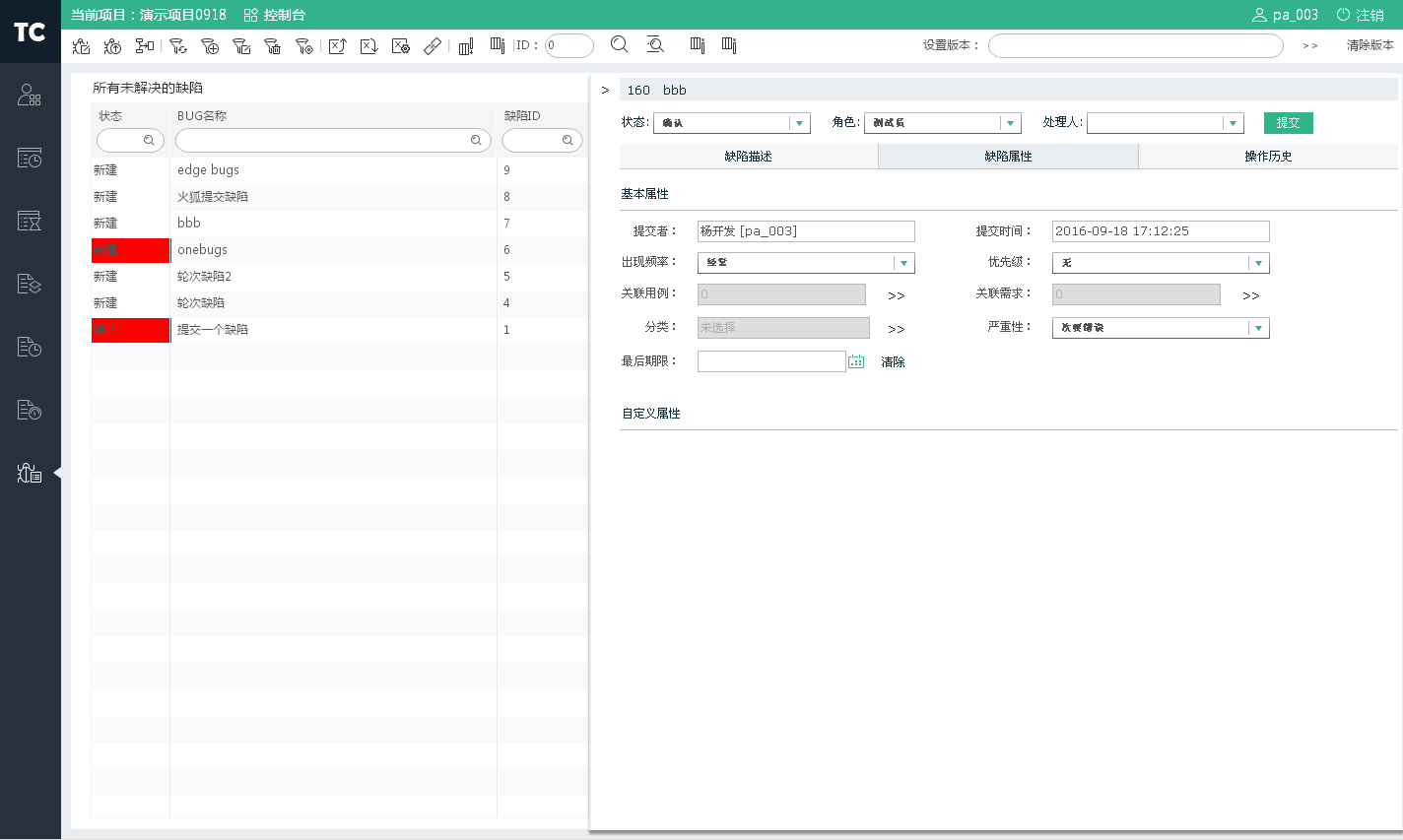Open the bug list icon in sidebar
This screenshot has height=840, width=1403.
click(30, 473)
